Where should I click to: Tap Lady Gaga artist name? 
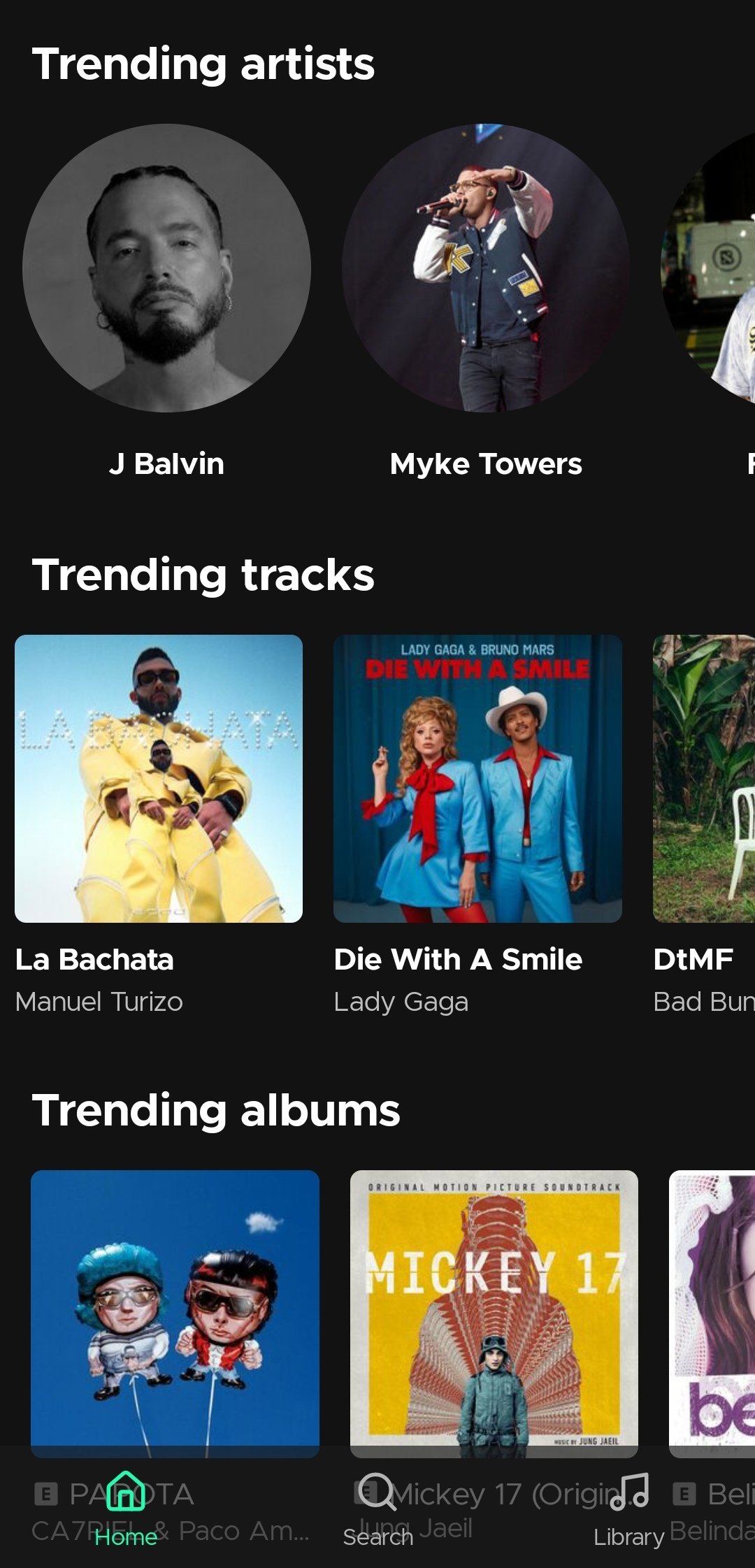click(x=401, y=1002)
